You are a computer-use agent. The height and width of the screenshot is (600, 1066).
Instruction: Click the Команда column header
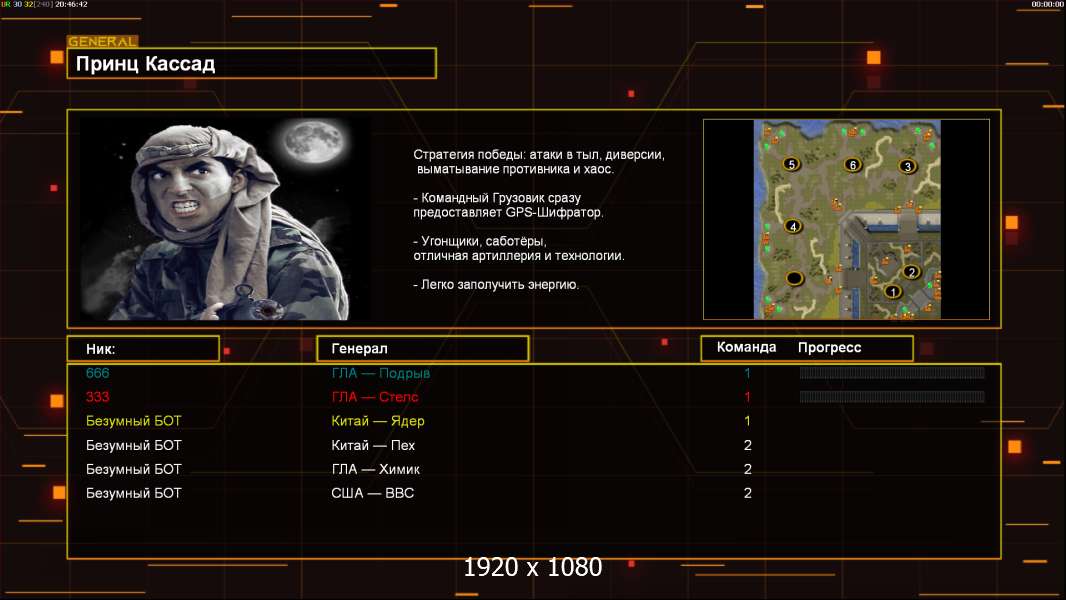click(746, 348)
